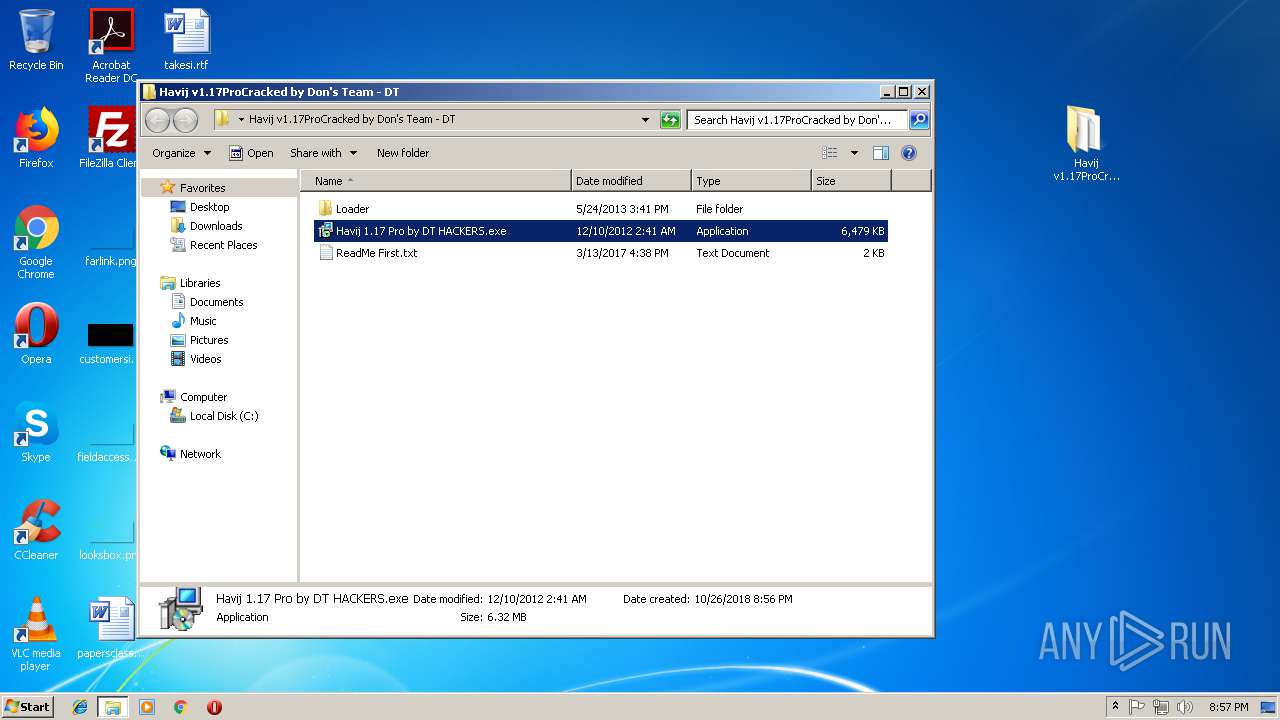Viewport: 1280px width, 720px height.
Task: Open Chrome from the taskbar
Action: pos(180,707)
